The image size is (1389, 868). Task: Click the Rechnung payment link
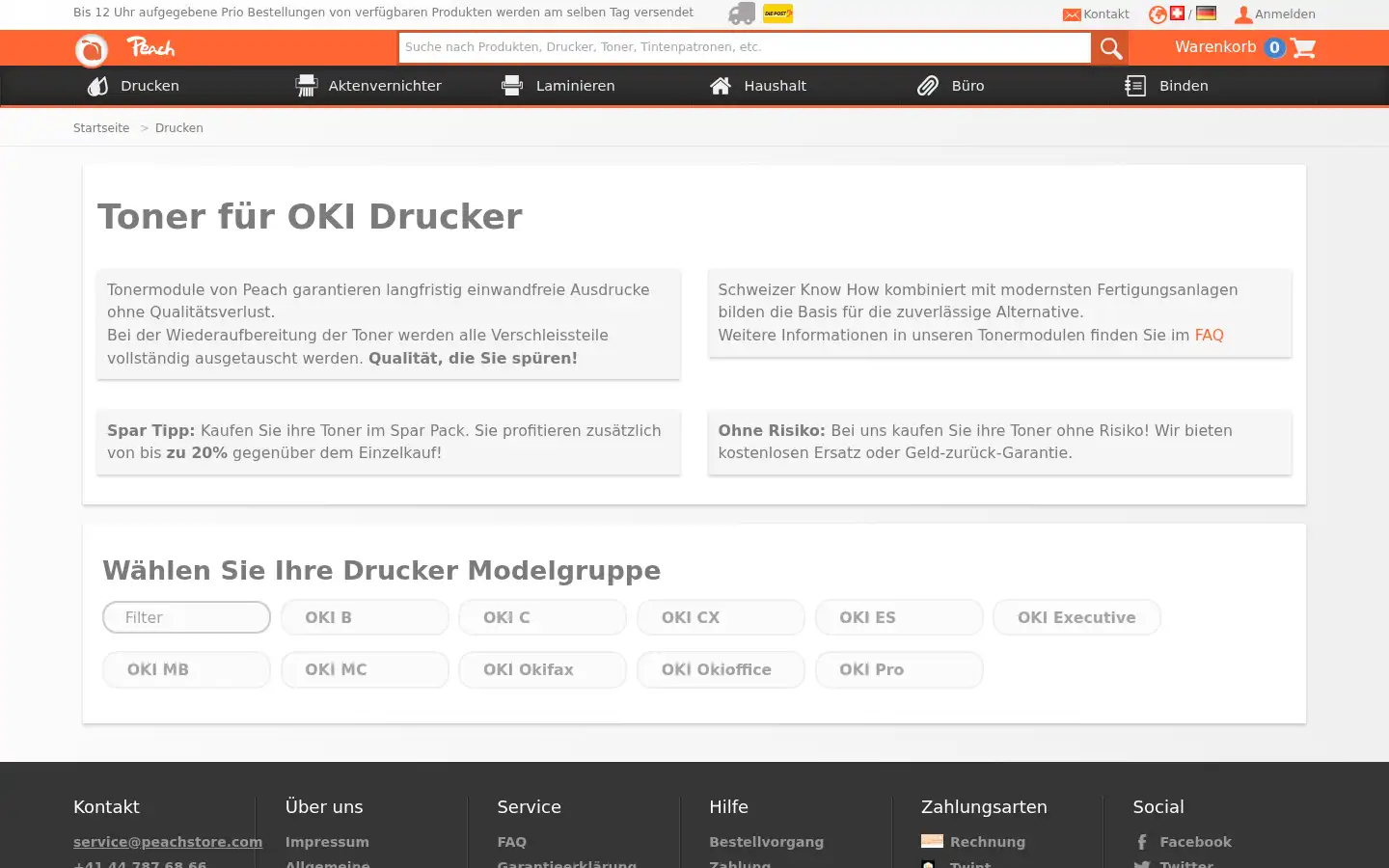pos(988,842)
